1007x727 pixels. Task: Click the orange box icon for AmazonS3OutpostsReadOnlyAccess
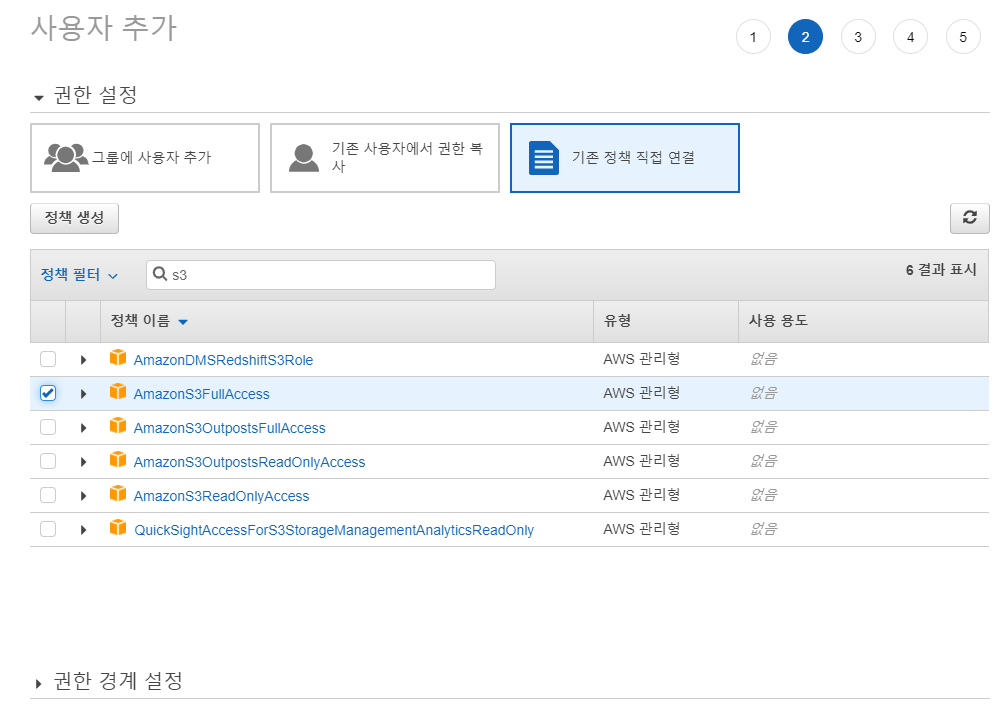[118, 459]
